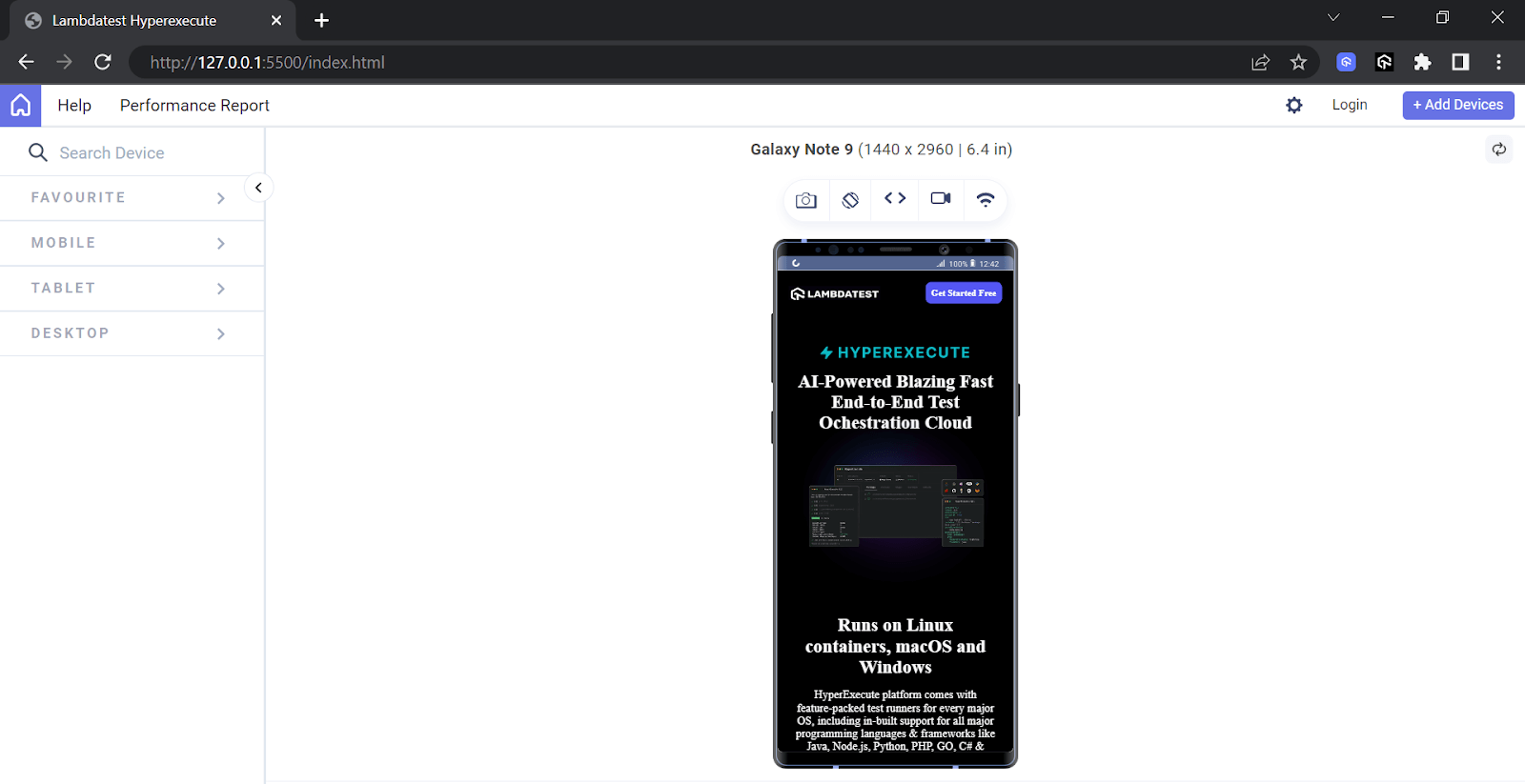Viewport: 1525px width, 784px height.
Task: Click the browser forward arrow
Action: click(x=64, y=62)
